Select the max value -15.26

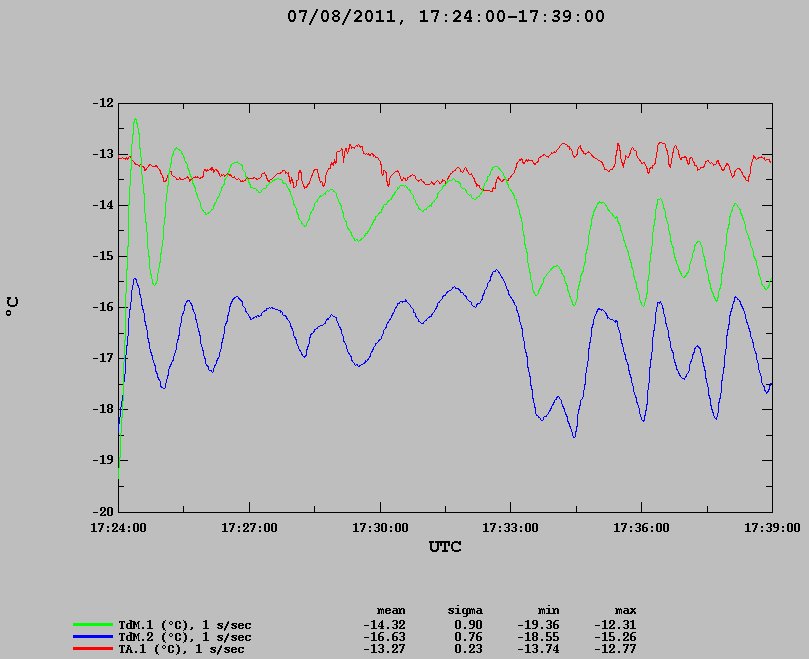[x=615, y=637]
